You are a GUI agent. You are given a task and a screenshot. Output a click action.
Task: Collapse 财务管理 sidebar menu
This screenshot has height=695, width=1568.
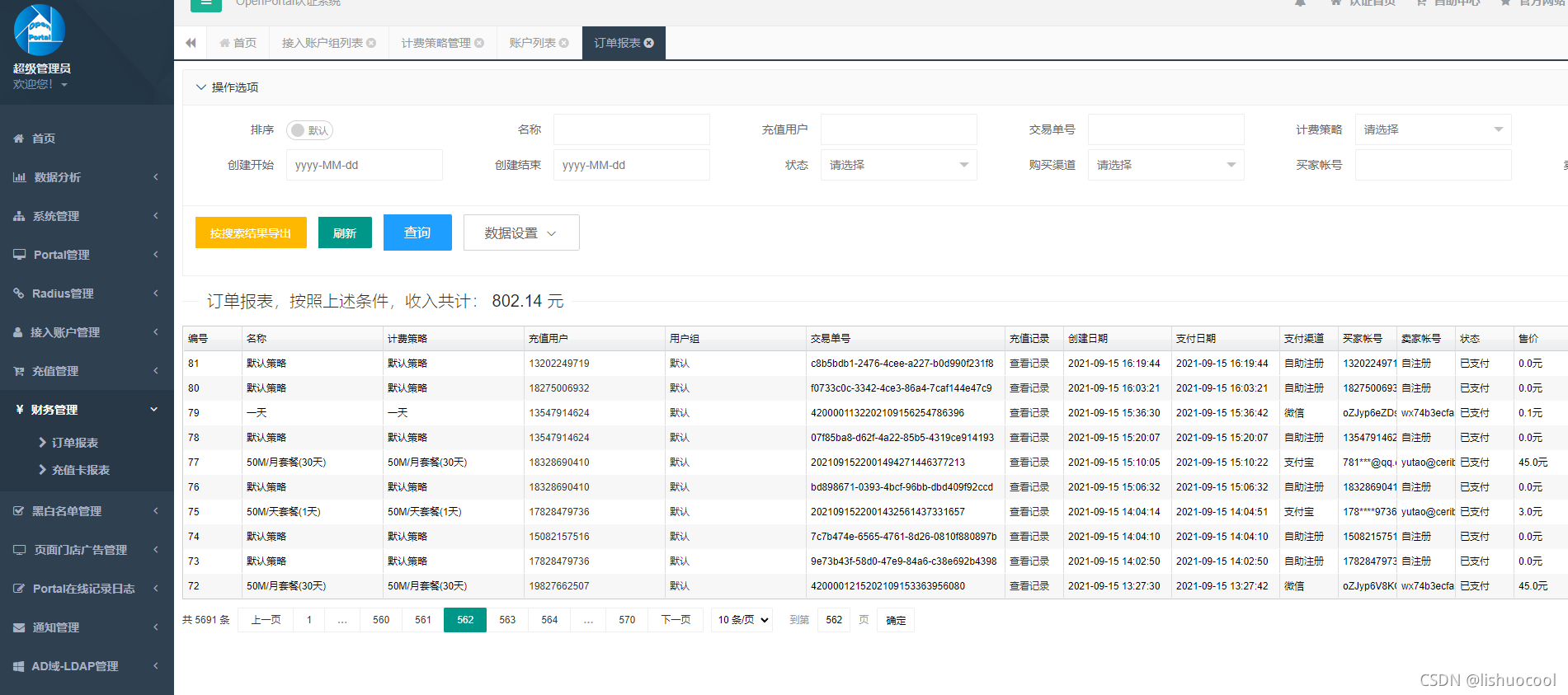click(x=87, y=410)
